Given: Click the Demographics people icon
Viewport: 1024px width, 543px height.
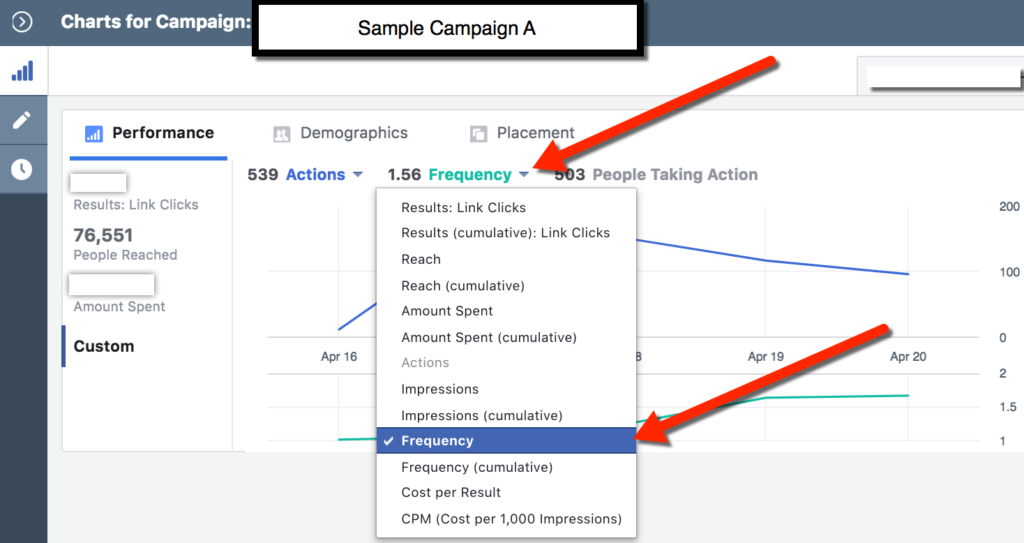Looking at the screenshot, I should [282, 133].
